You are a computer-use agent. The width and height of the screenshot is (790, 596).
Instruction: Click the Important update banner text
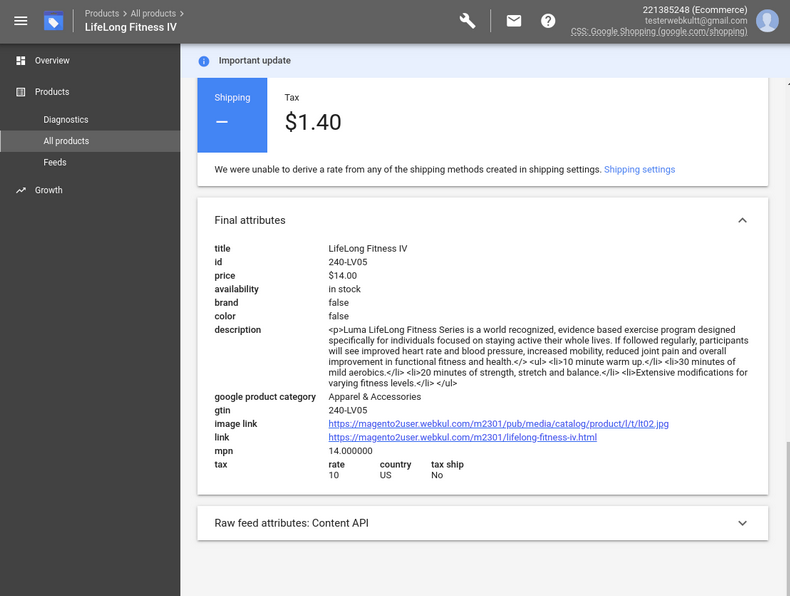click(x=254, y=60)
